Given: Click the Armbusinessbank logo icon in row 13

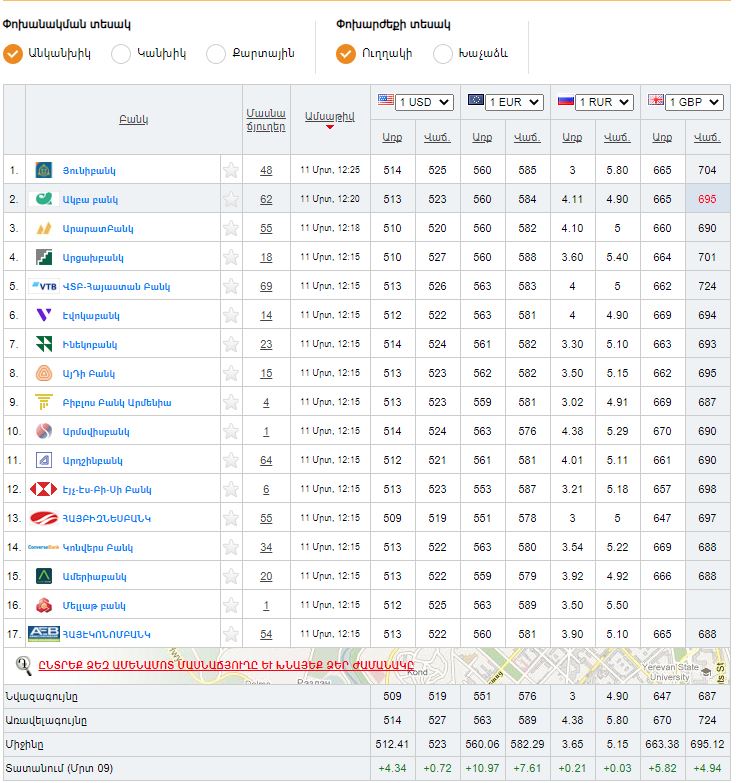Looking at the screenshot, I should pos(43,518).
